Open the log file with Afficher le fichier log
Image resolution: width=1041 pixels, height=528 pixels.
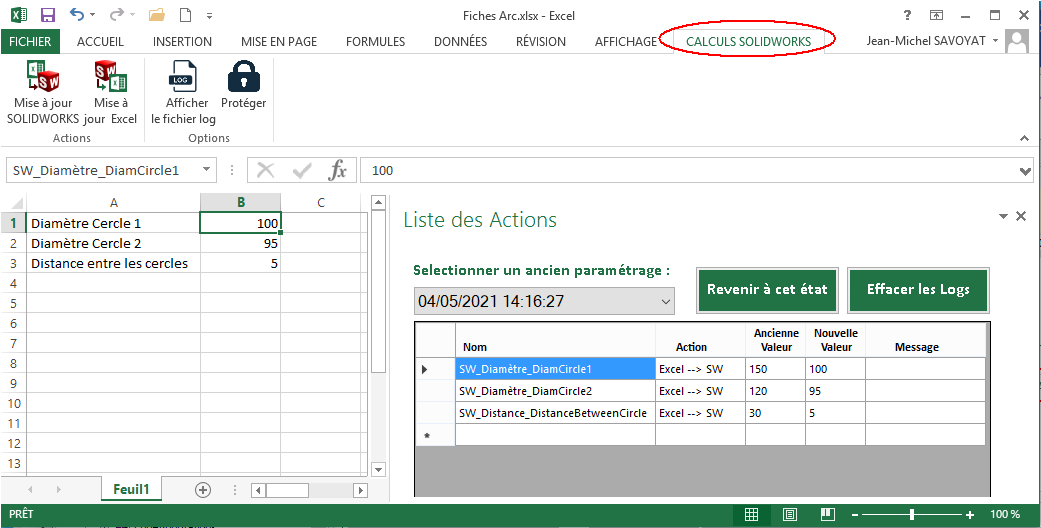(184, 77)
